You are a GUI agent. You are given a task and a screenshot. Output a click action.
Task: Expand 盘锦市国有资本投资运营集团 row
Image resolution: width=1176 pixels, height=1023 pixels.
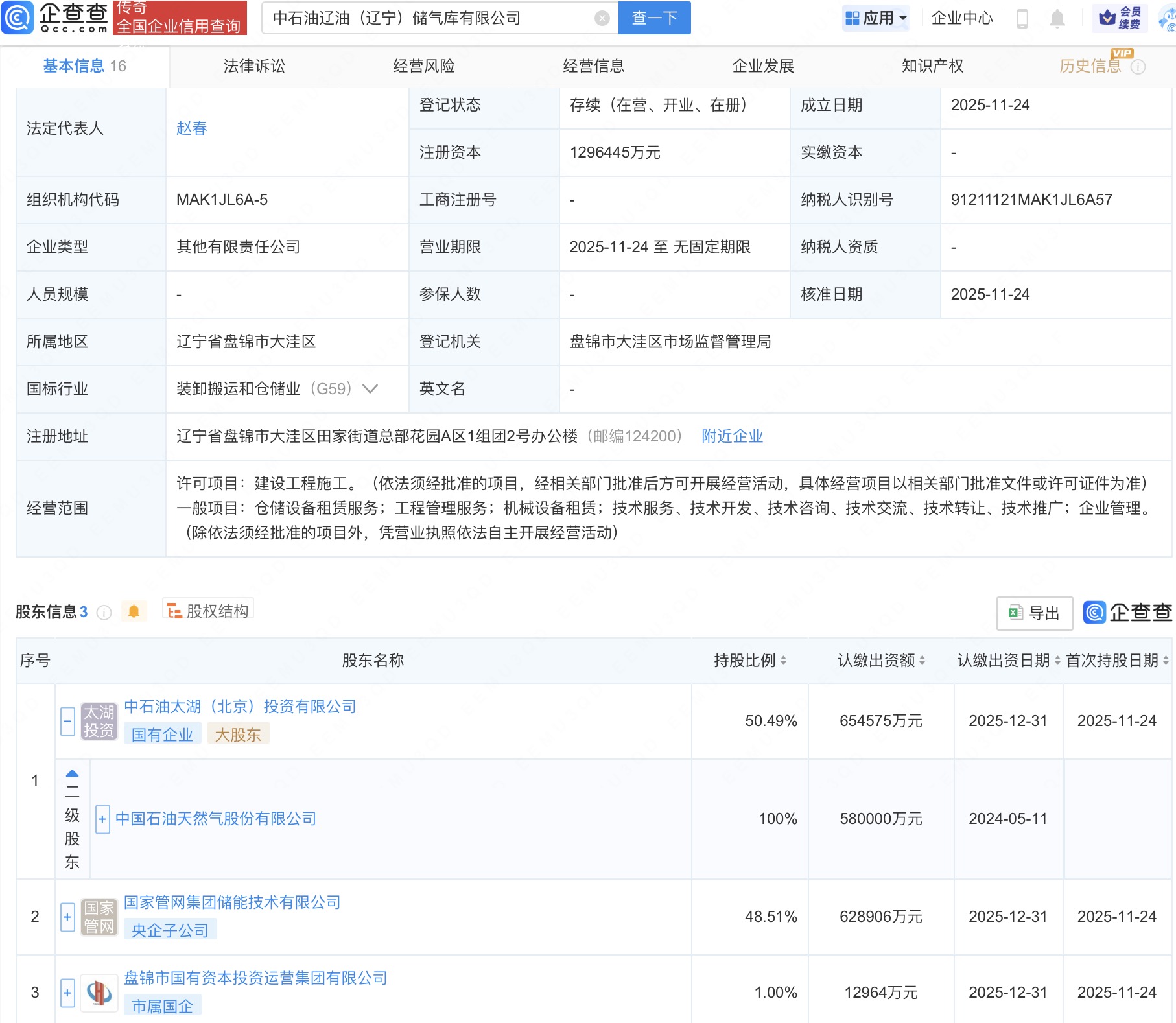pos(67,993)
